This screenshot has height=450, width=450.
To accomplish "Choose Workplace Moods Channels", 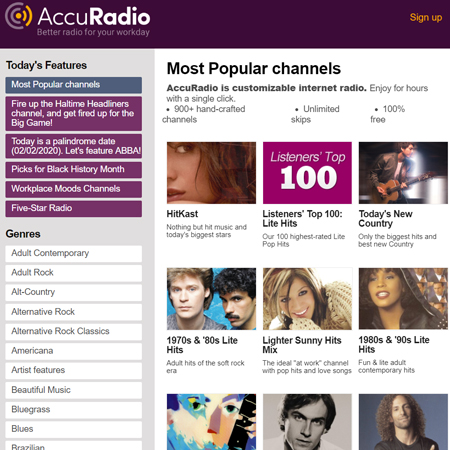I will click(x=74, y=189).
